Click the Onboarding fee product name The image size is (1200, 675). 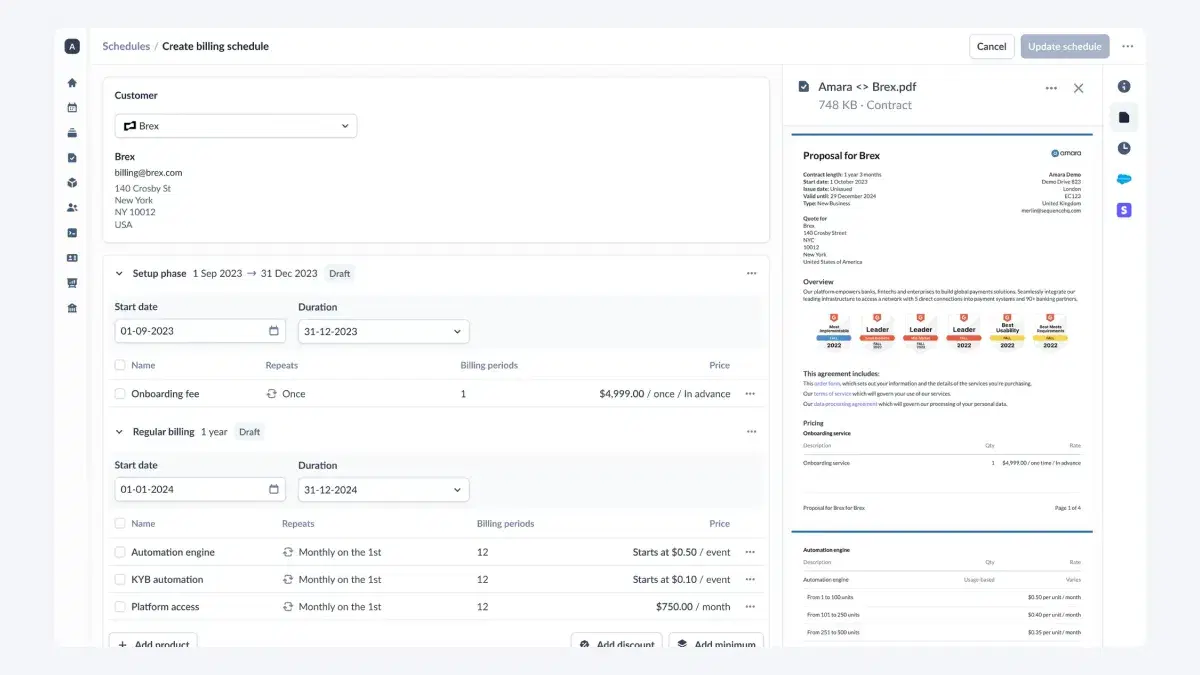(165, 394)
